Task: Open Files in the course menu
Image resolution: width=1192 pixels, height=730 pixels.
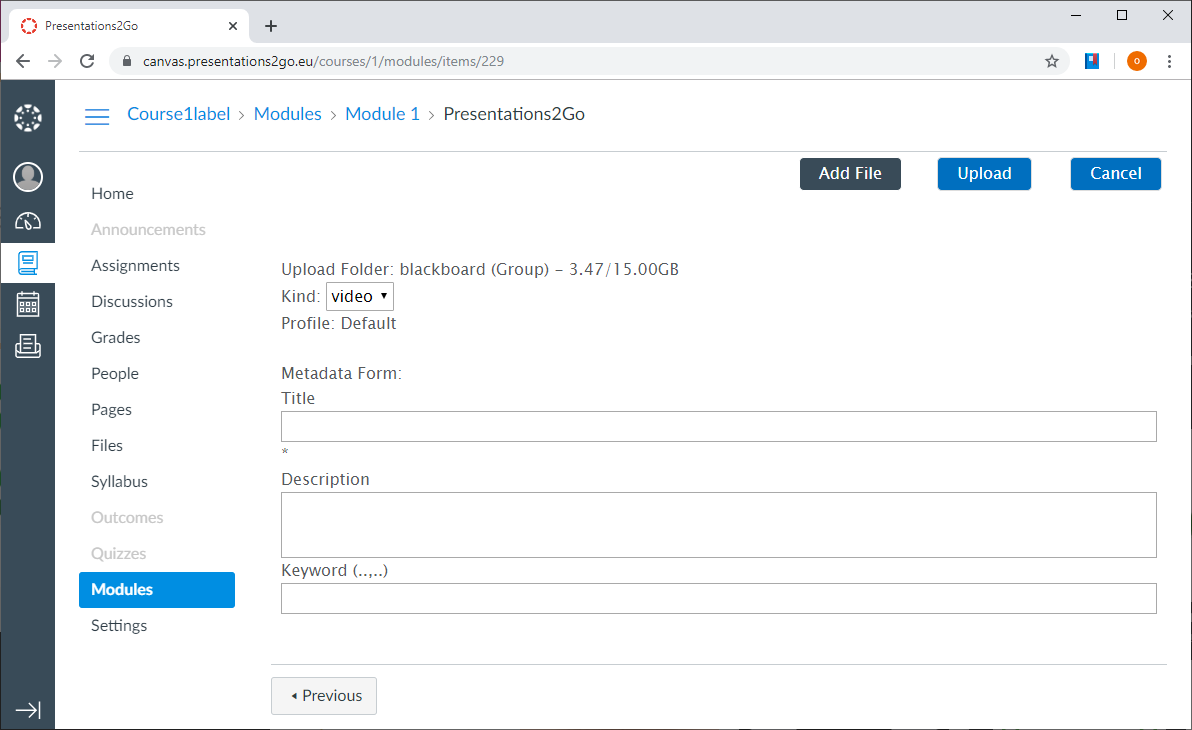Action: click(x=106, y=446)
